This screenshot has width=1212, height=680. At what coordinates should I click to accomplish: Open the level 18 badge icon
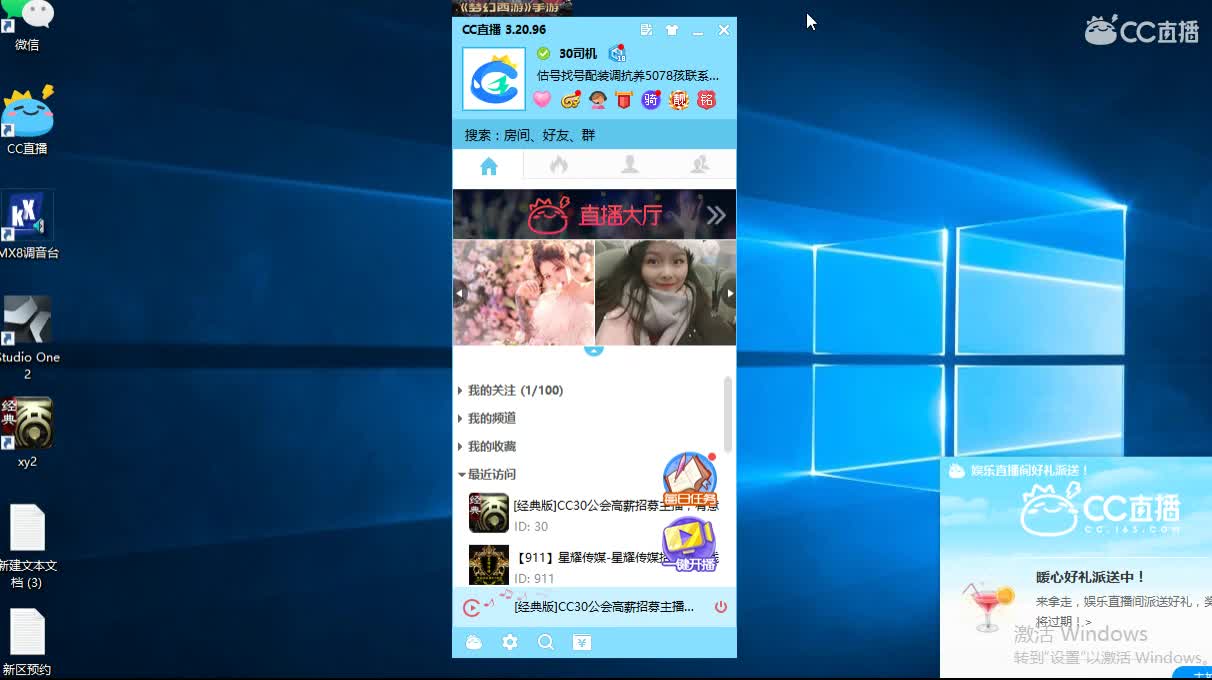(617, 53)
